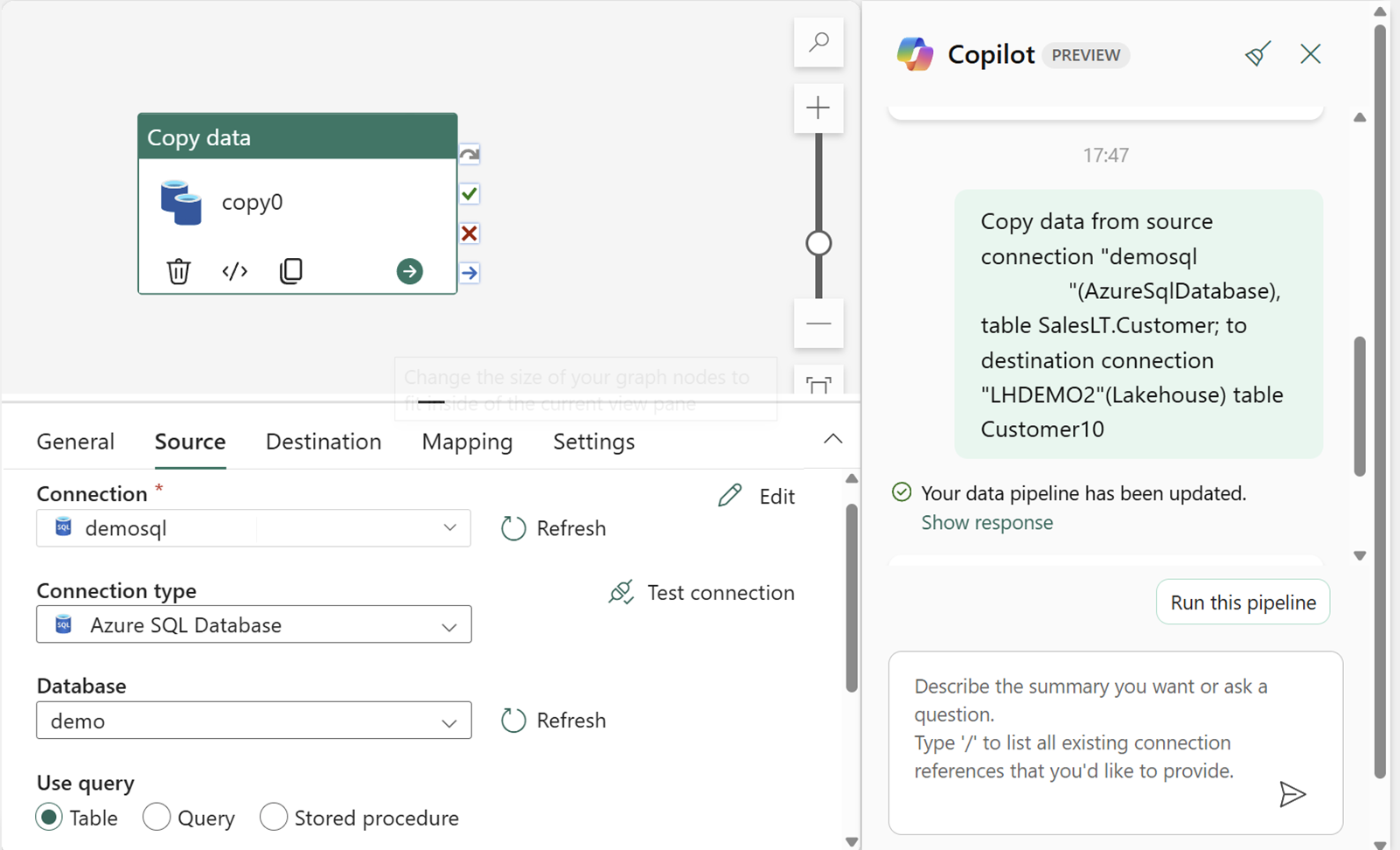
Task: Select the On skip gray arrow connector
Action: pyautogui.click(x=470, y=155)
